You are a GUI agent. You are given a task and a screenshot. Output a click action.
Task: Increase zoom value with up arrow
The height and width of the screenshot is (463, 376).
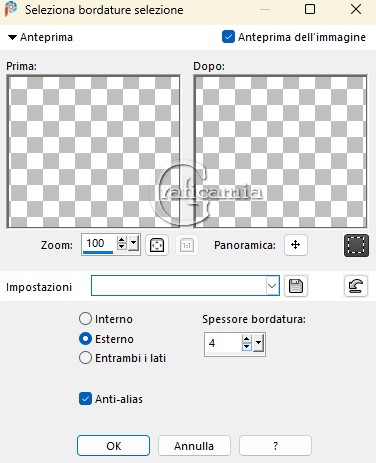pyautogui.click(x=122, y=240)
